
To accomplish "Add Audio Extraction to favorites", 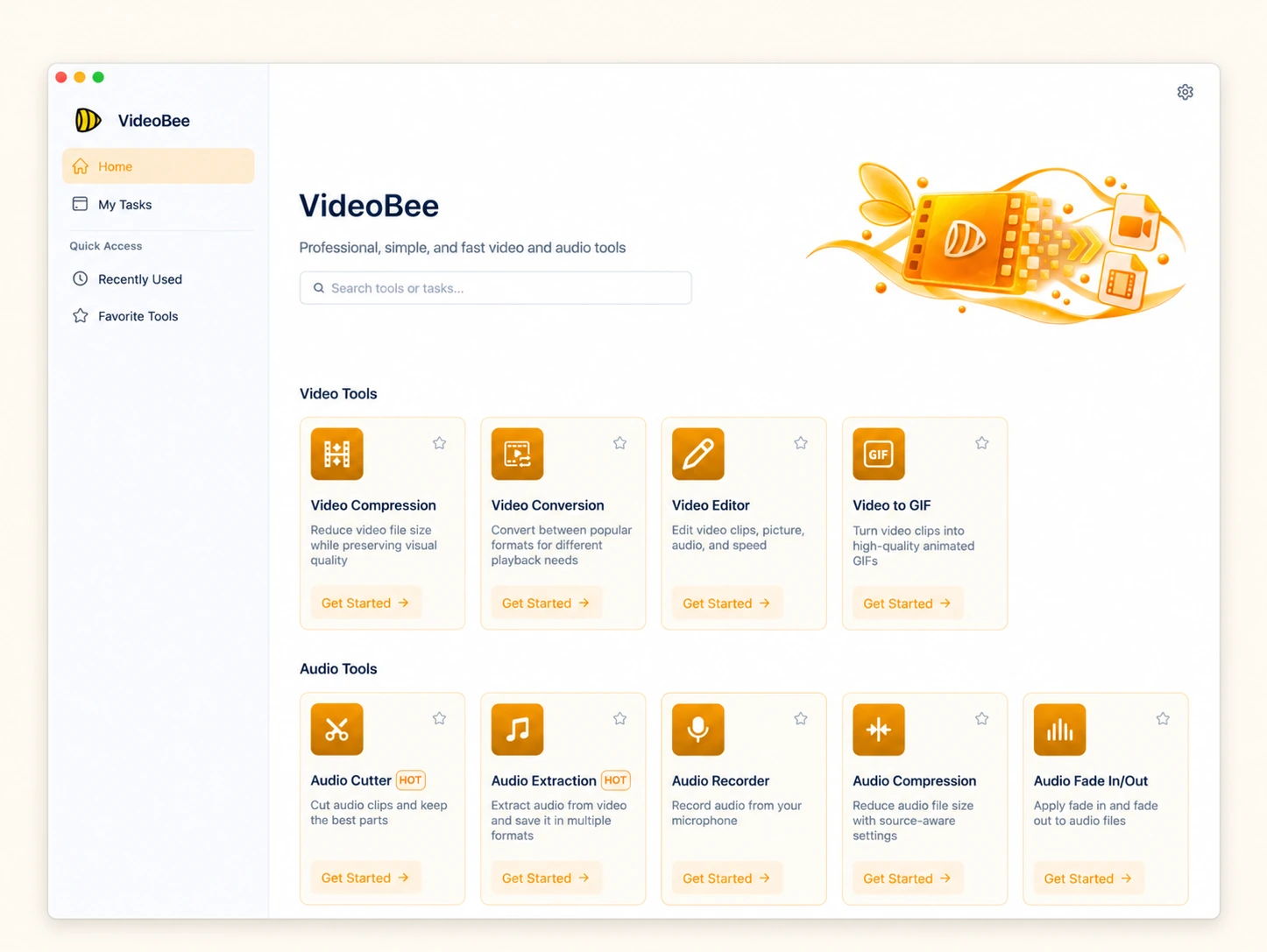I will pyautogui.click(x=619, y=718).
